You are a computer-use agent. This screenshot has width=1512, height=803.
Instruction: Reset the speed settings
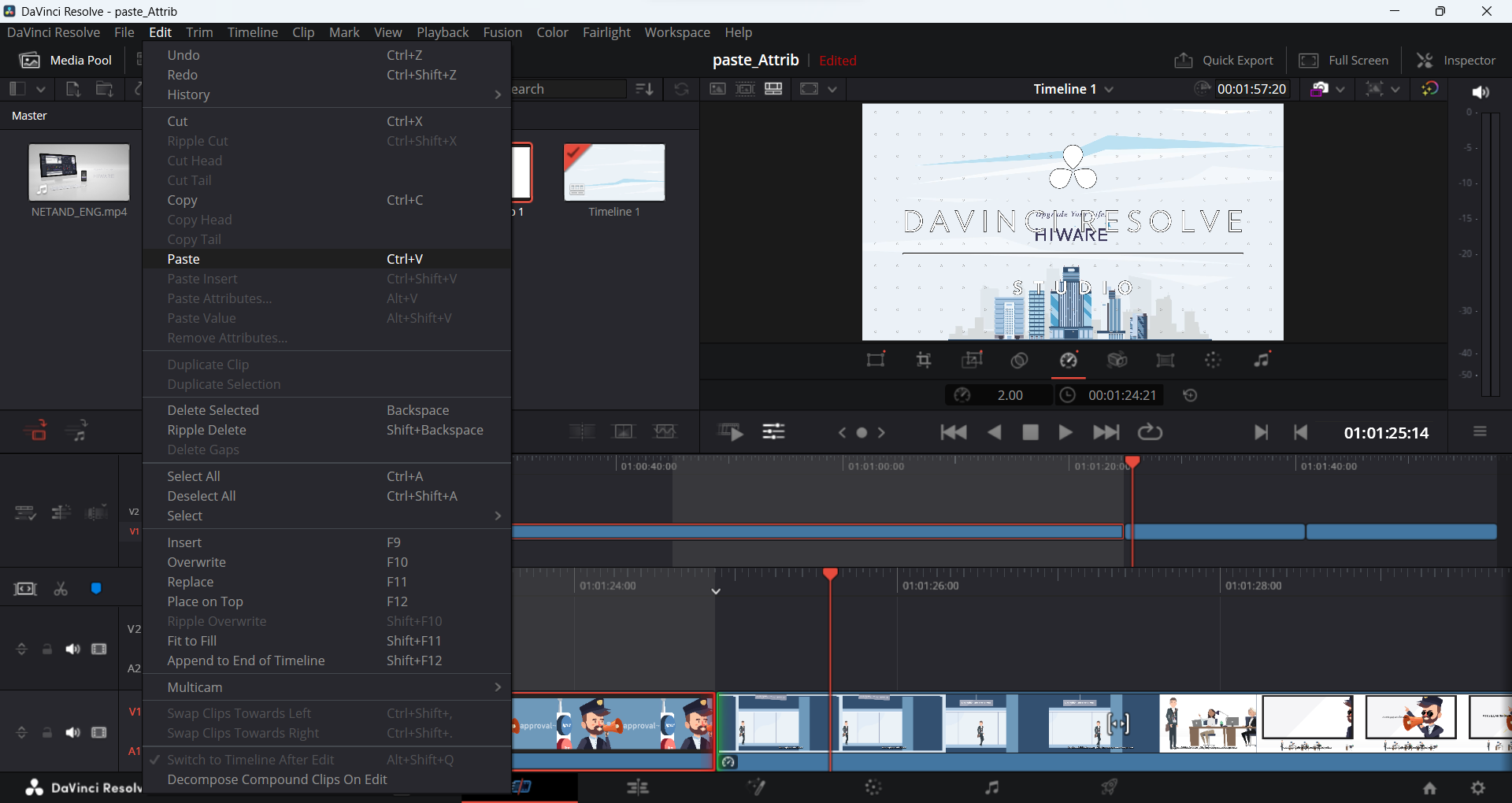pyautogui.click(x=1190, y=395)
